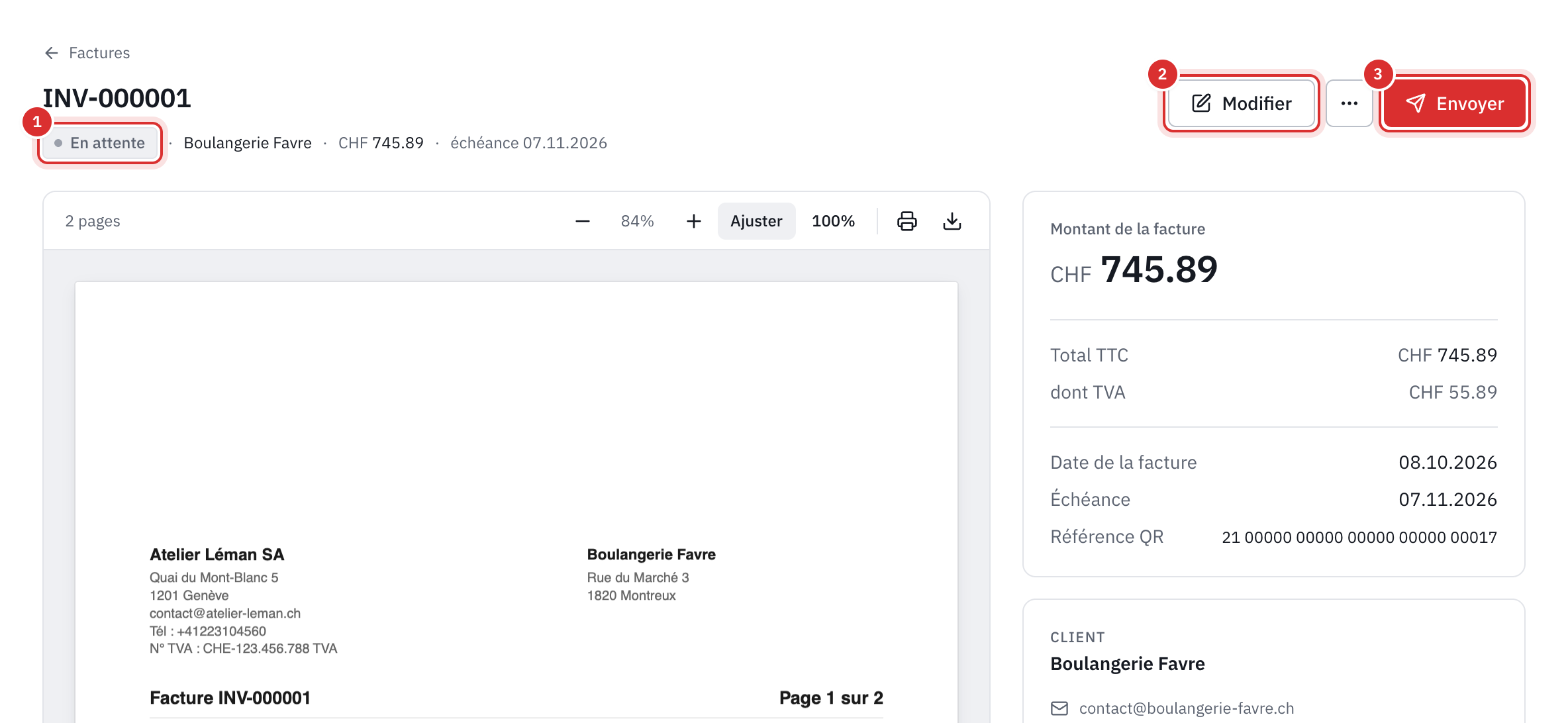
Task: Click Atelier Léman SA in PDF preview
Action: (x=217, y=555)
